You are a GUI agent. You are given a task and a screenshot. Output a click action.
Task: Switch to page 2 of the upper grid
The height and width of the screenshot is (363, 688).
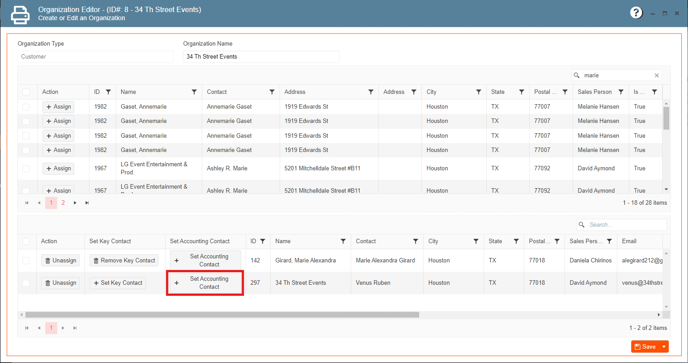click(63, 203)
